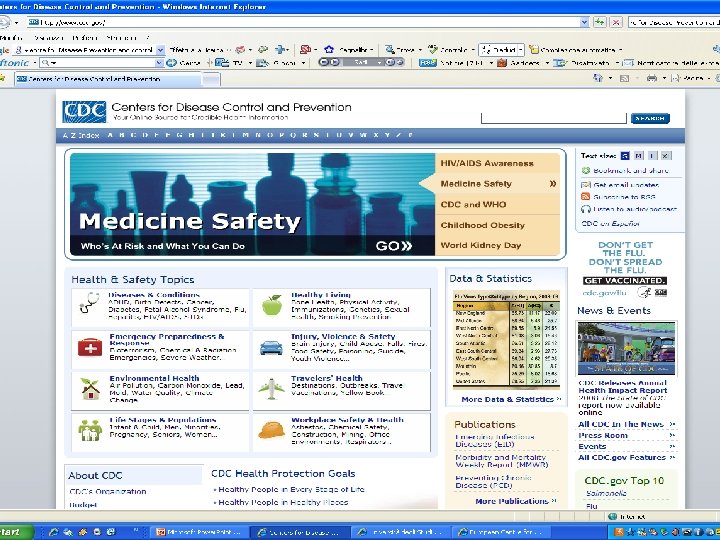The image size is (720, 540).
Task: Select the CDC and WHO feature tab
Action: point(497,204)
